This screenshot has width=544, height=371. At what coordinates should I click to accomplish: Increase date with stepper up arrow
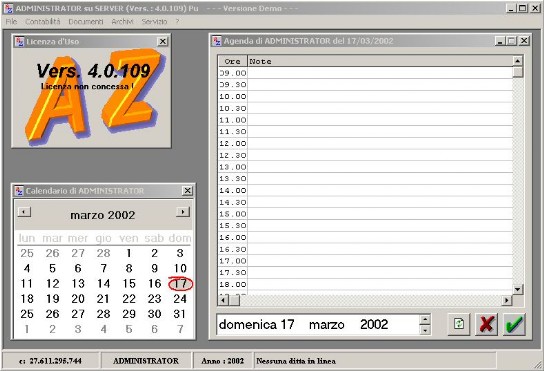[425, 320]
